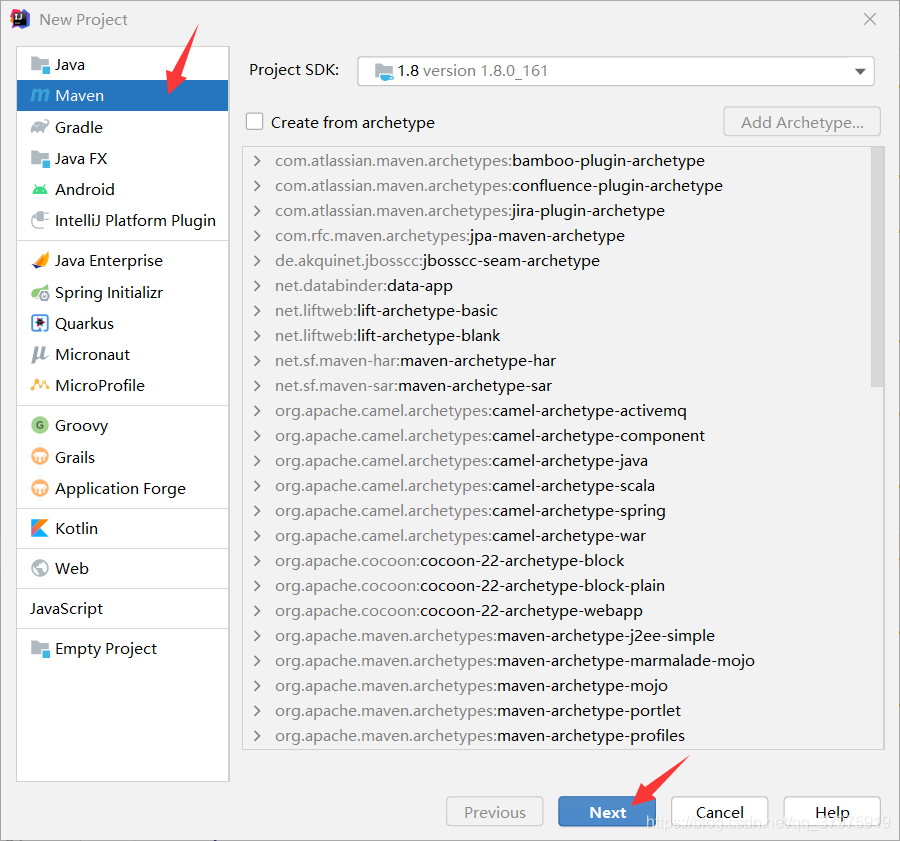Choose Kotlin project type
This screenshot has width=900, height=841.
pos(122,528)
